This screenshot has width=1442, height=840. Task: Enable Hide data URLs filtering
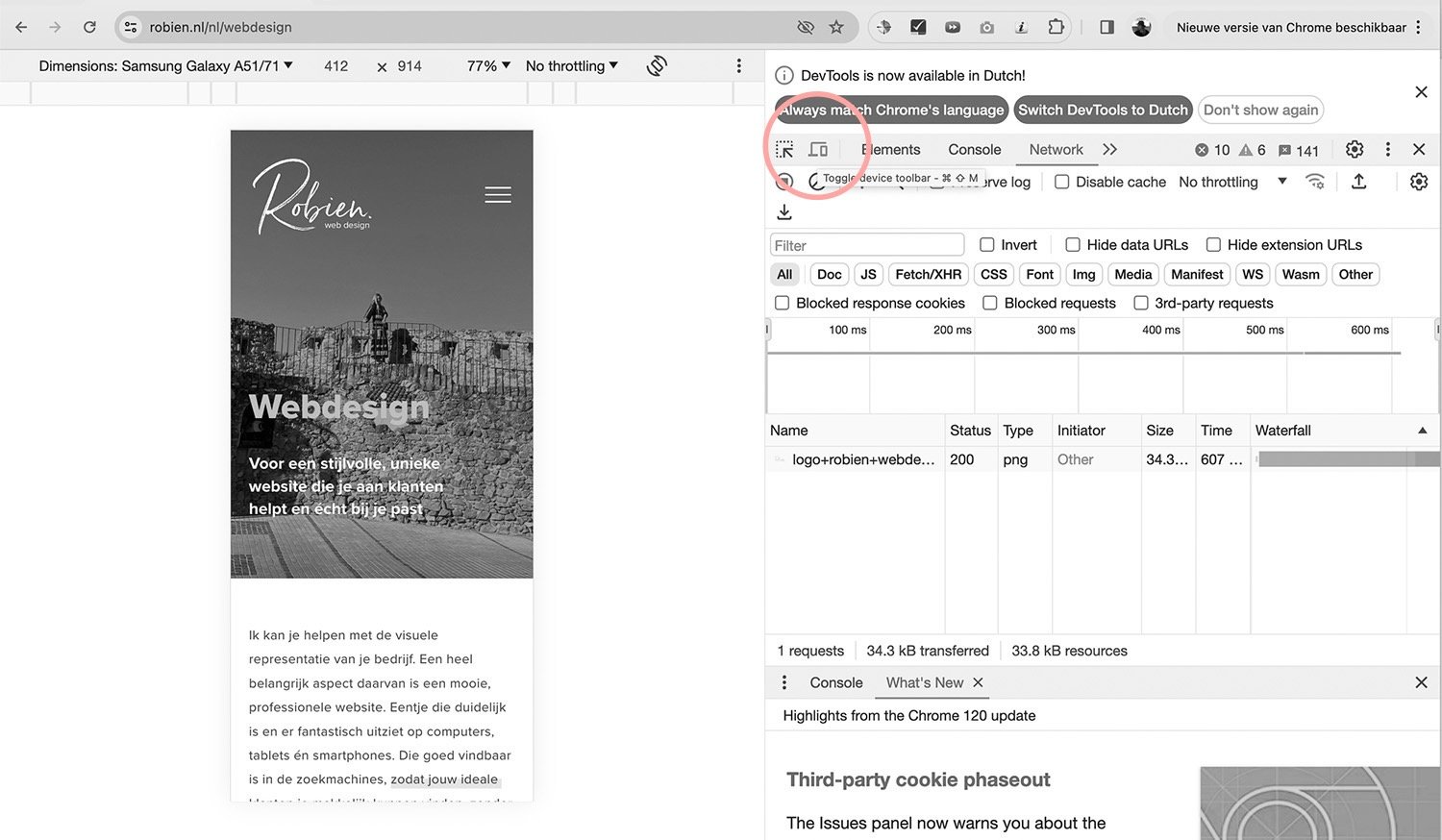(x=1072, y=245)
